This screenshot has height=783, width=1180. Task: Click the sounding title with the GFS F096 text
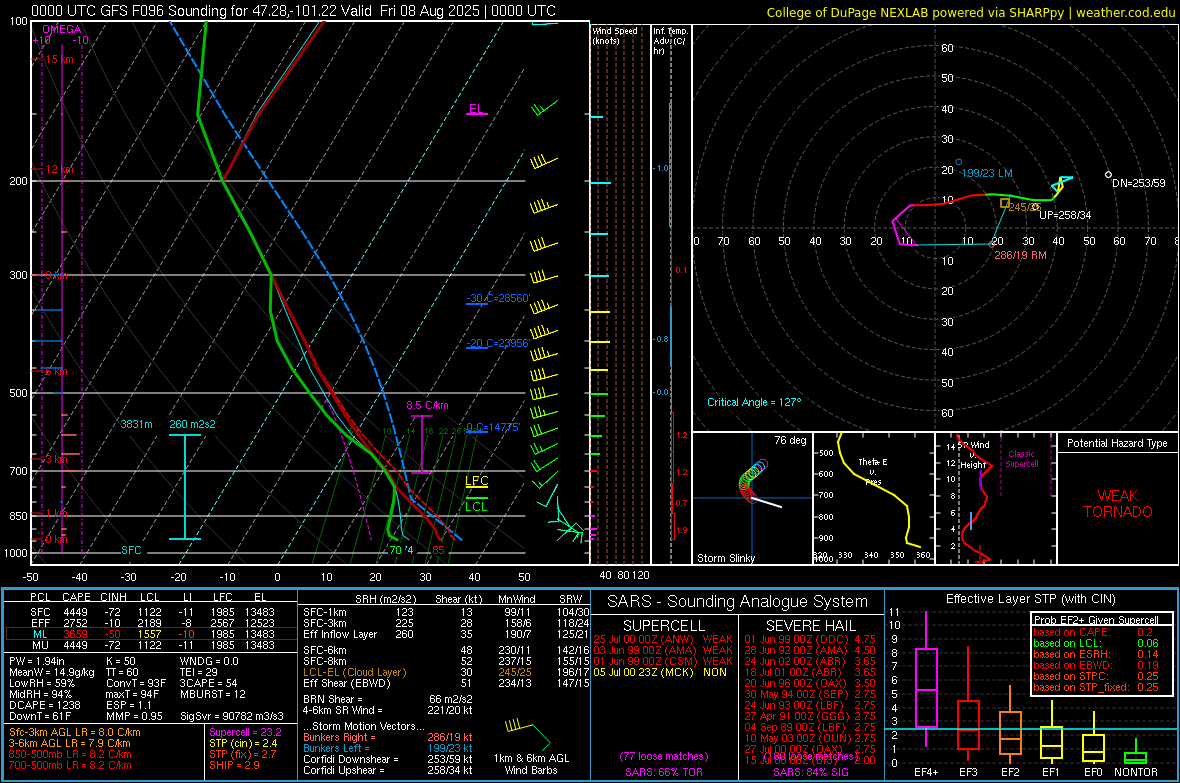coord(293,11)
